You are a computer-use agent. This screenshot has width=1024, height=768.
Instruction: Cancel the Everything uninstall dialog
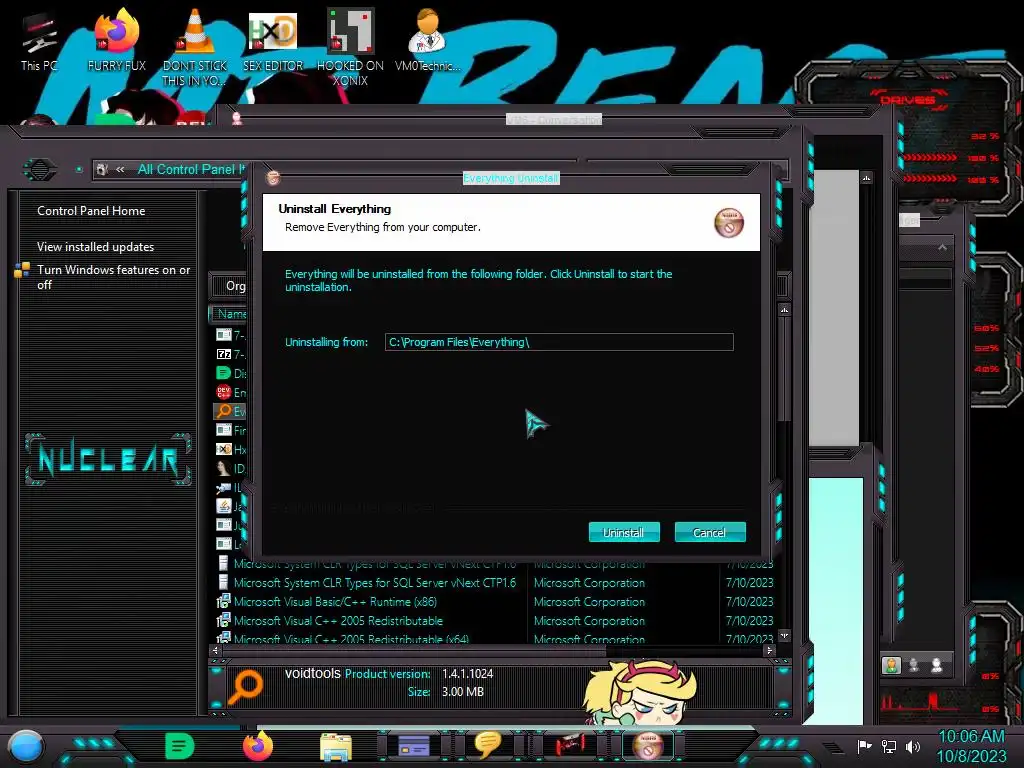click(709, 532)
